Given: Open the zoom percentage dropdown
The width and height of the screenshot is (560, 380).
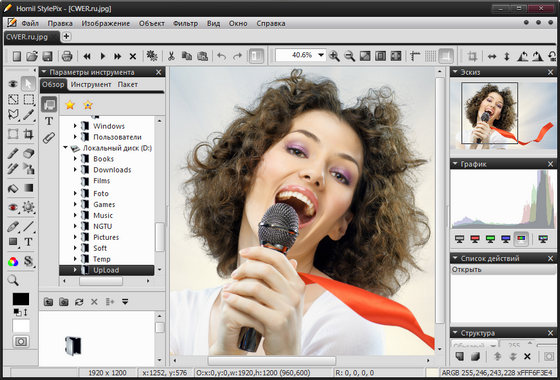Looking at the screenshot, I should (321, 55).
